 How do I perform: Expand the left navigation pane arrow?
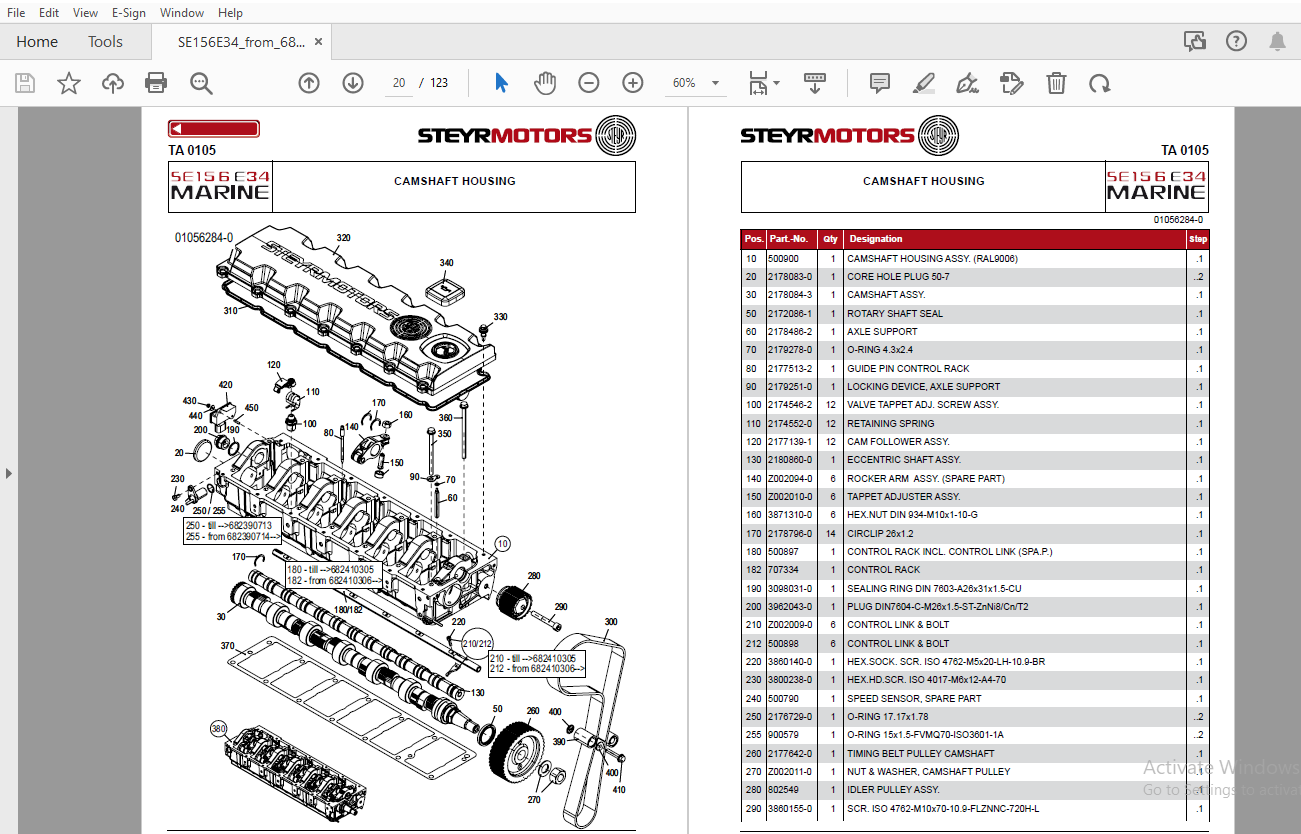coord(9,472)
